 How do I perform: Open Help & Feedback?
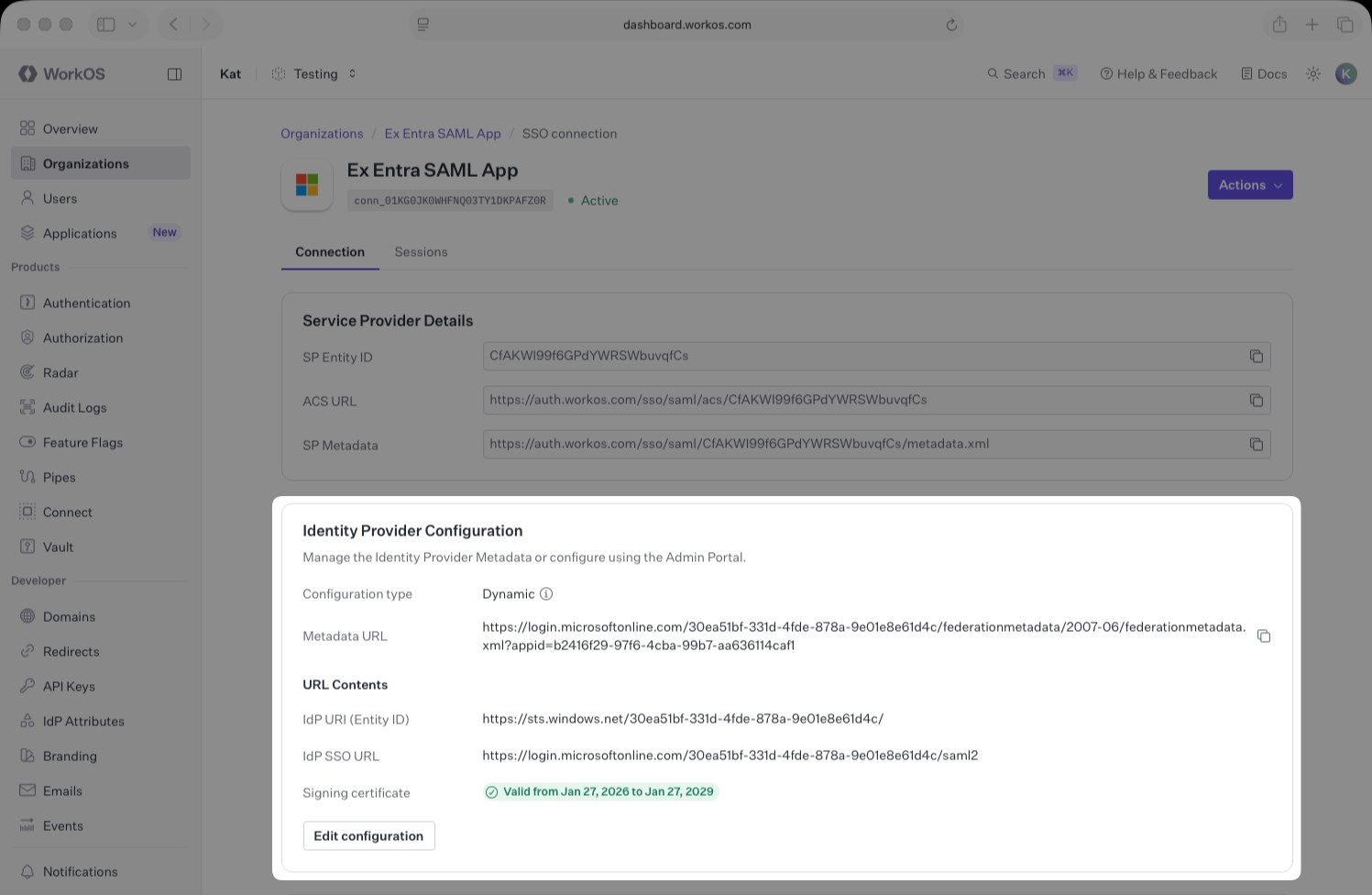1158,74
